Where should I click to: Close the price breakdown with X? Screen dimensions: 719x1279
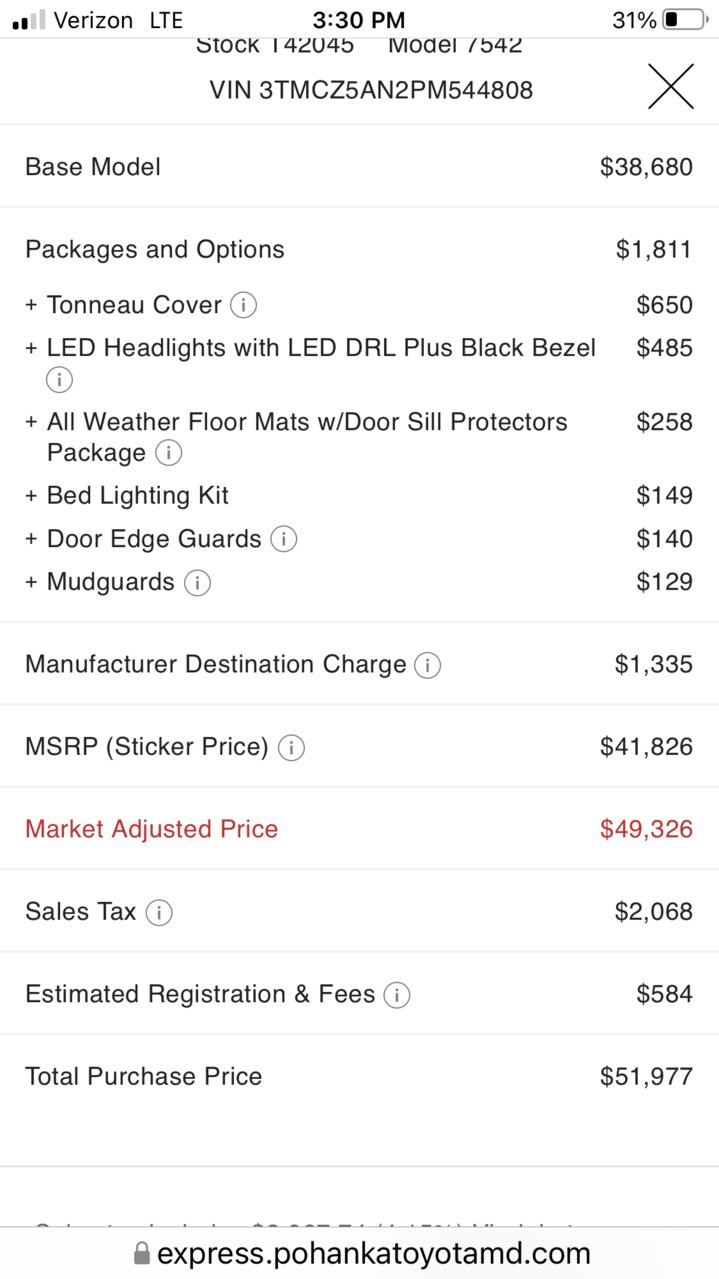[670, 86]
